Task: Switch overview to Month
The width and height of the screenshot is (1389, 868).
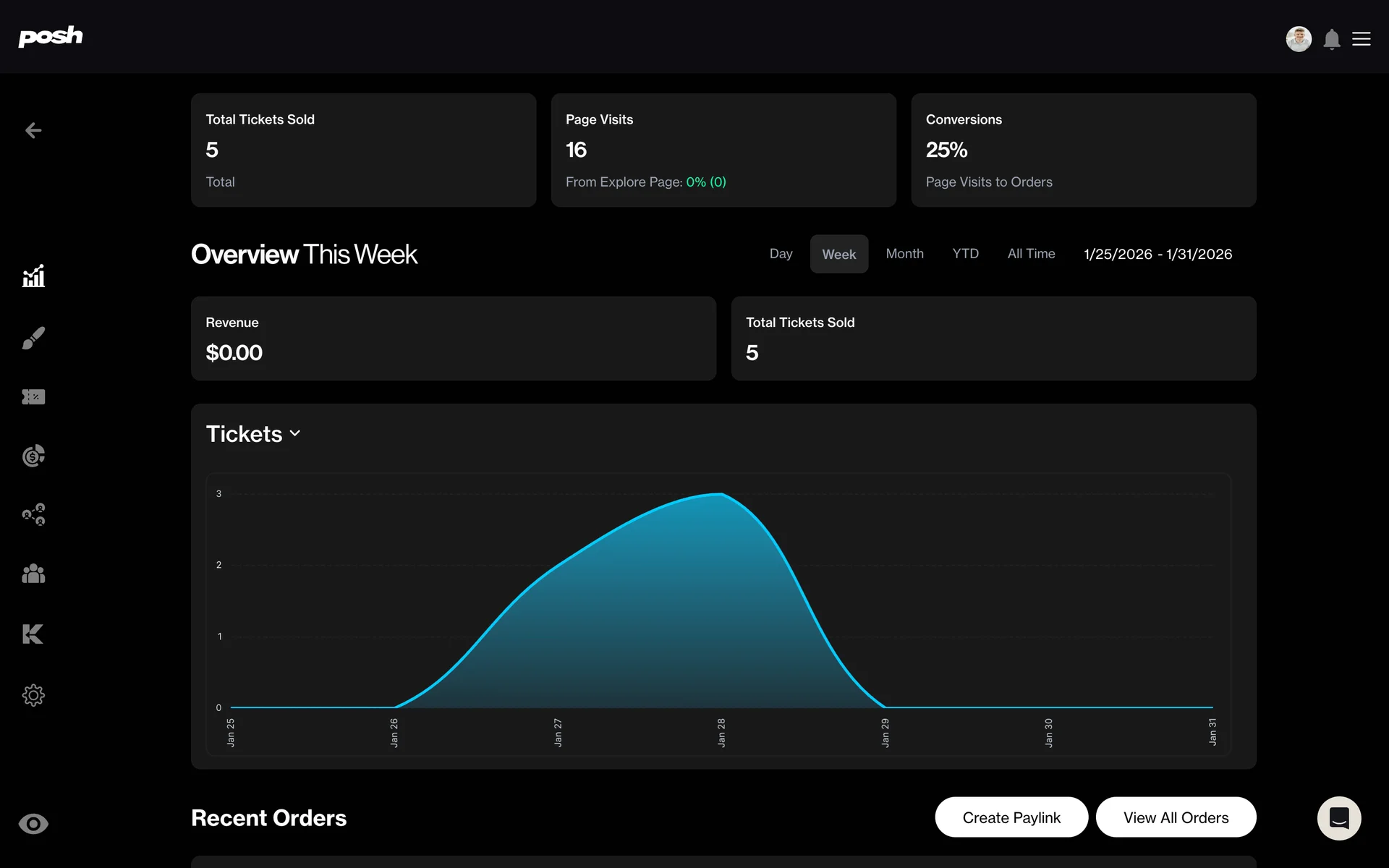Action: (x=904, y=254)
